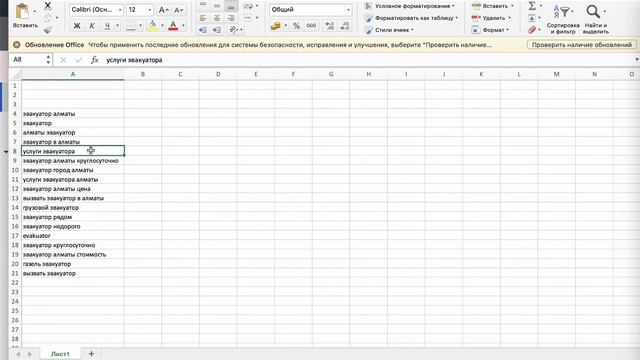
Task: Increase decimal places
Action: pyautogui.click(x=329, y=26)
